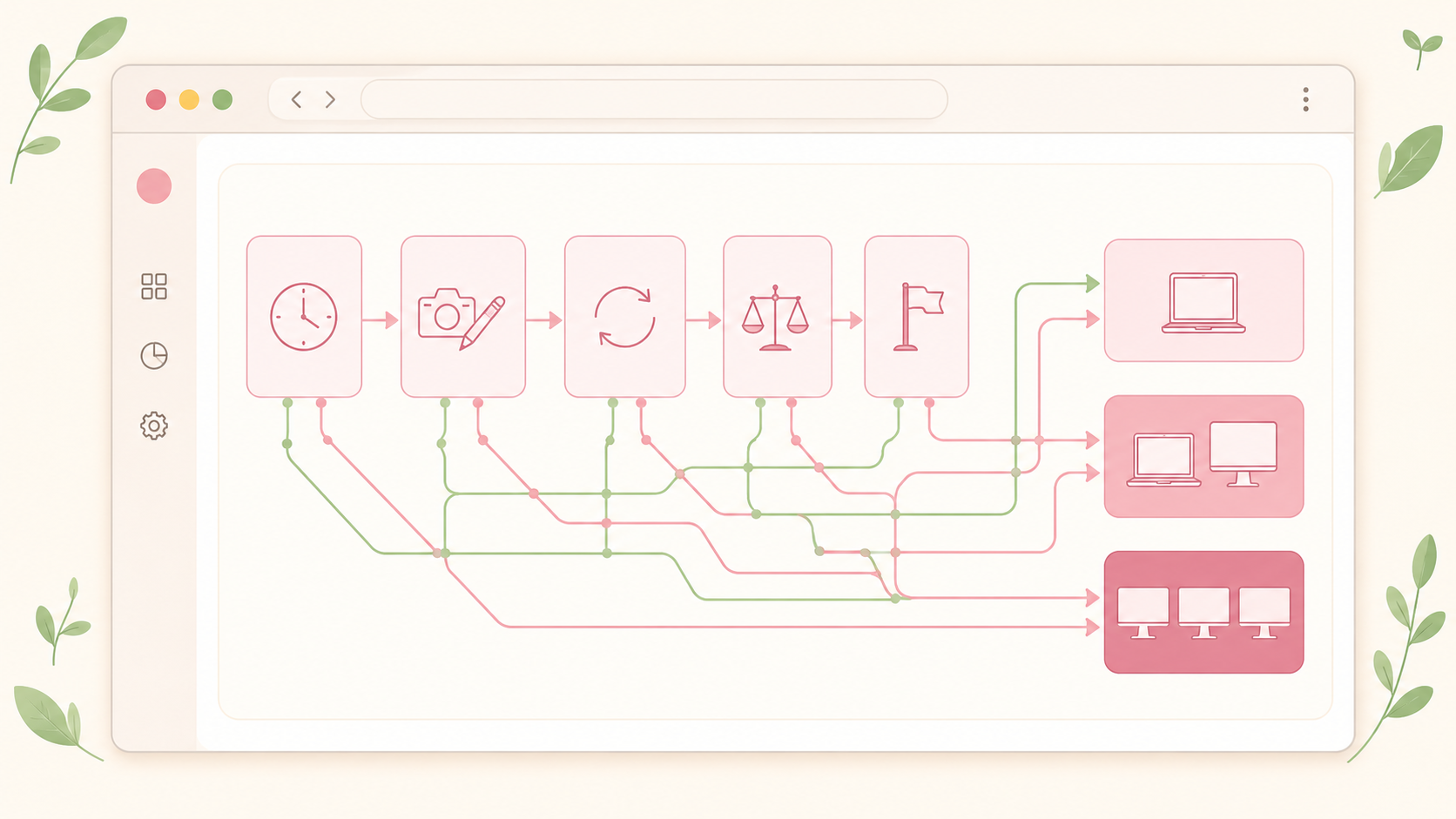Click the pink port under the sync node
Viewport: 1456px width, 819px height.
click(641, 403)
